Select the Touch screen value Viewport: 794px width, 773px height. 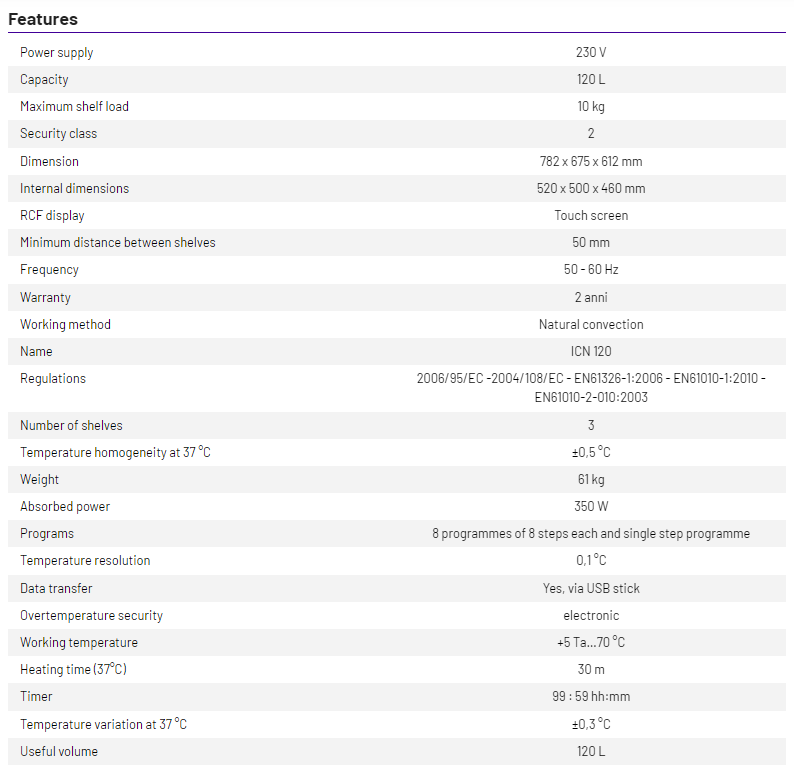590,215
